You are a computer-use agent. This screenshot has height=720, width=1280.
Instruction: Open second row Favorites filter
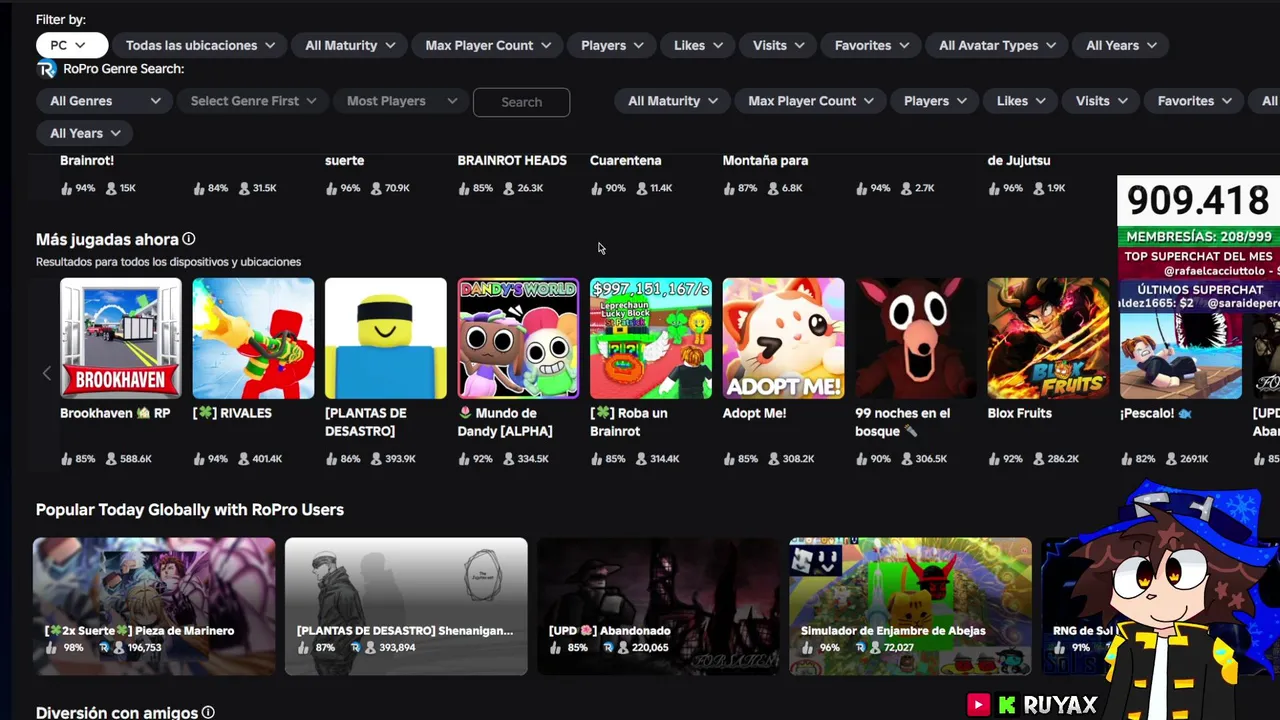coord(1195,101)
